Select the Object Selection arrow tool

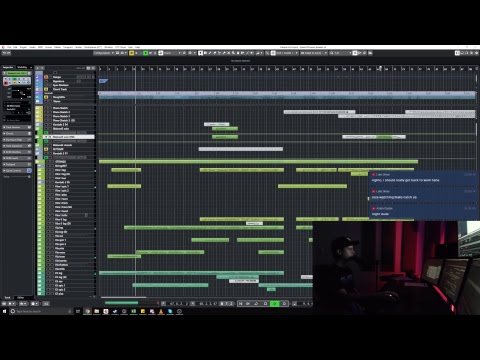coord(200,53)
